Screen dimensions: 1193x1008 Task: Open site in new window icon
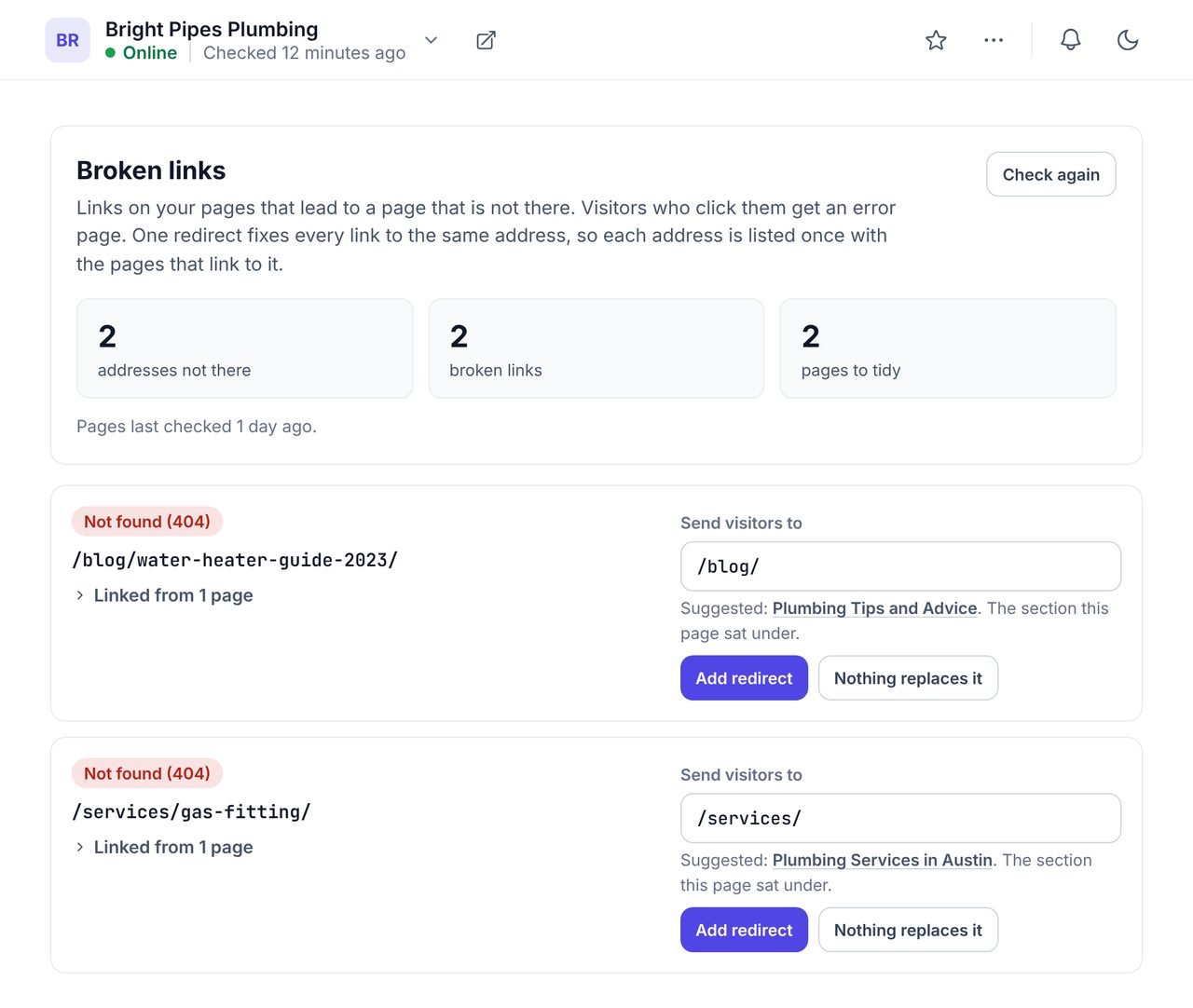point(486,40)
